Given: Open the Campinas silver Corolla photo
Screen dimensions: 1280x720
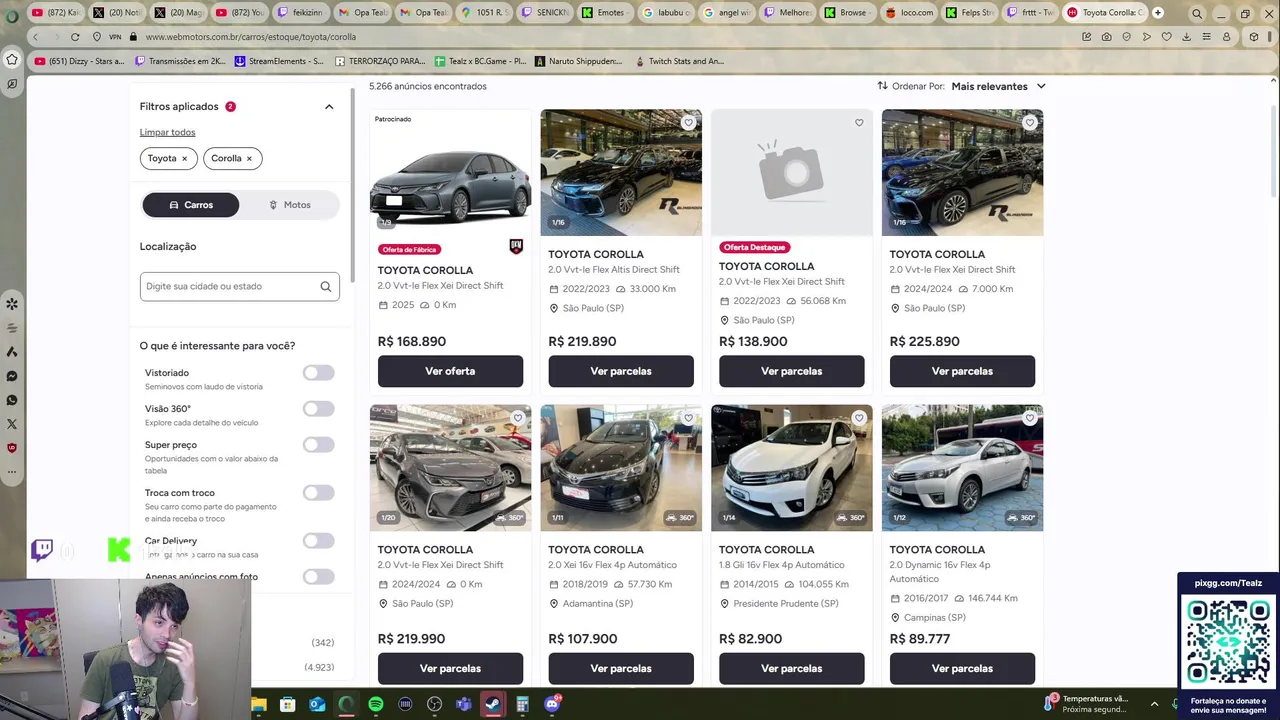Looking at the screenshot, I should click(x=962, y=468).
